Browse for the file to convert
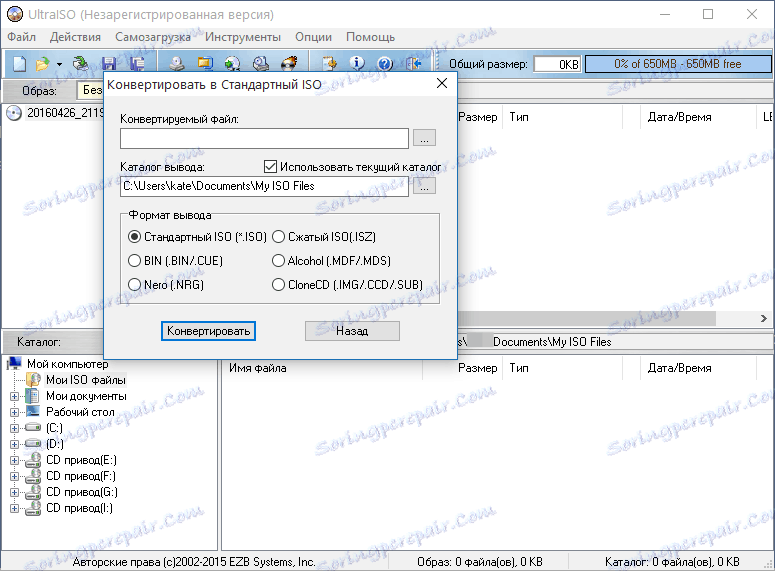The image size is (775, 571). pyautogui.click(x=424, y=138)
